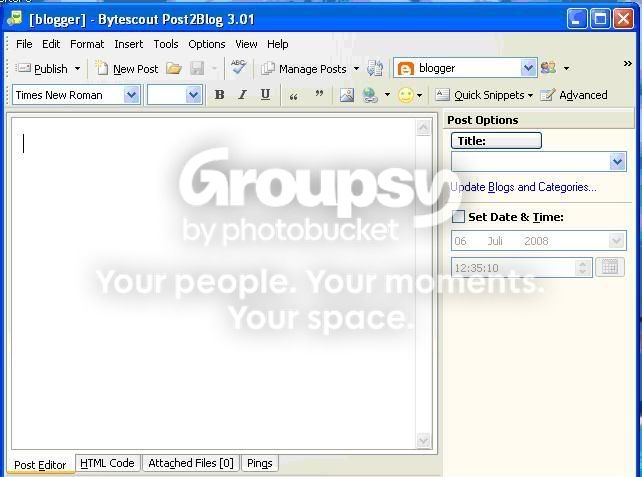This screenshot has width=642, height=477.
Task: Maximize the Post2Blog window
Action: [600, 19]
